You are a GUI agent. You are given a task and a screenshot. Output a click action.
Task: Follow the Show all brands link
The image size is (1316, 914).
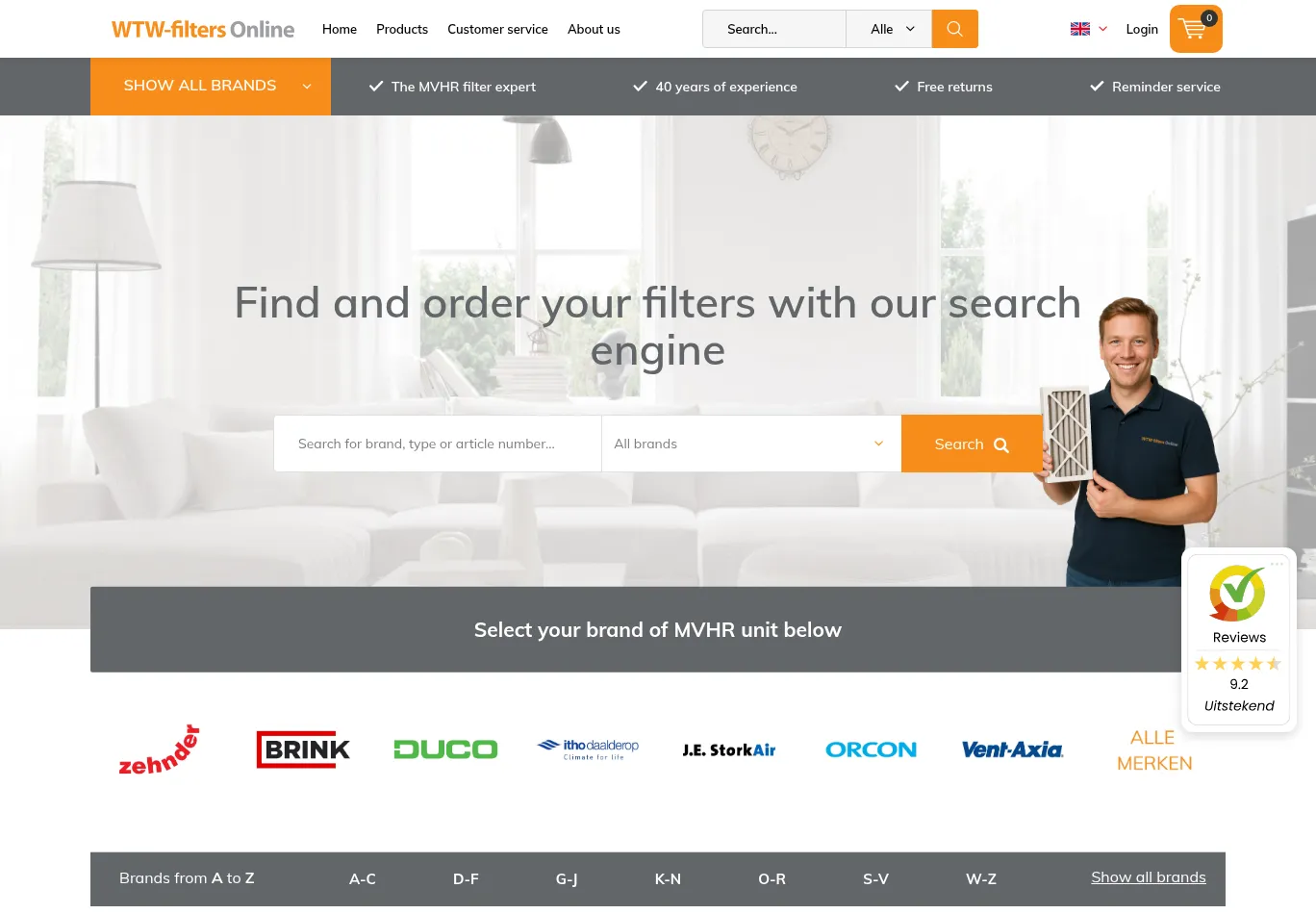click(x=1149, y=877)
